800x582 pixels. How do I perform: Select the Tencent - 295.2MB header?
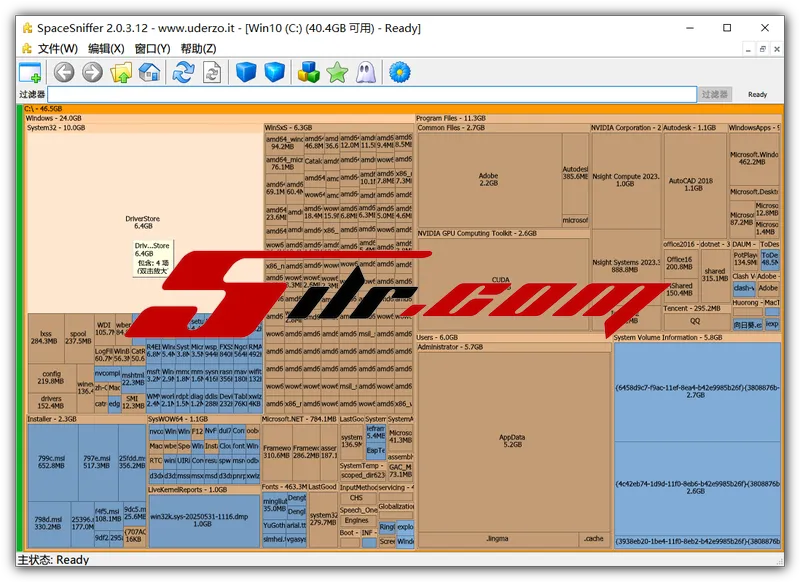coord(696,309)
